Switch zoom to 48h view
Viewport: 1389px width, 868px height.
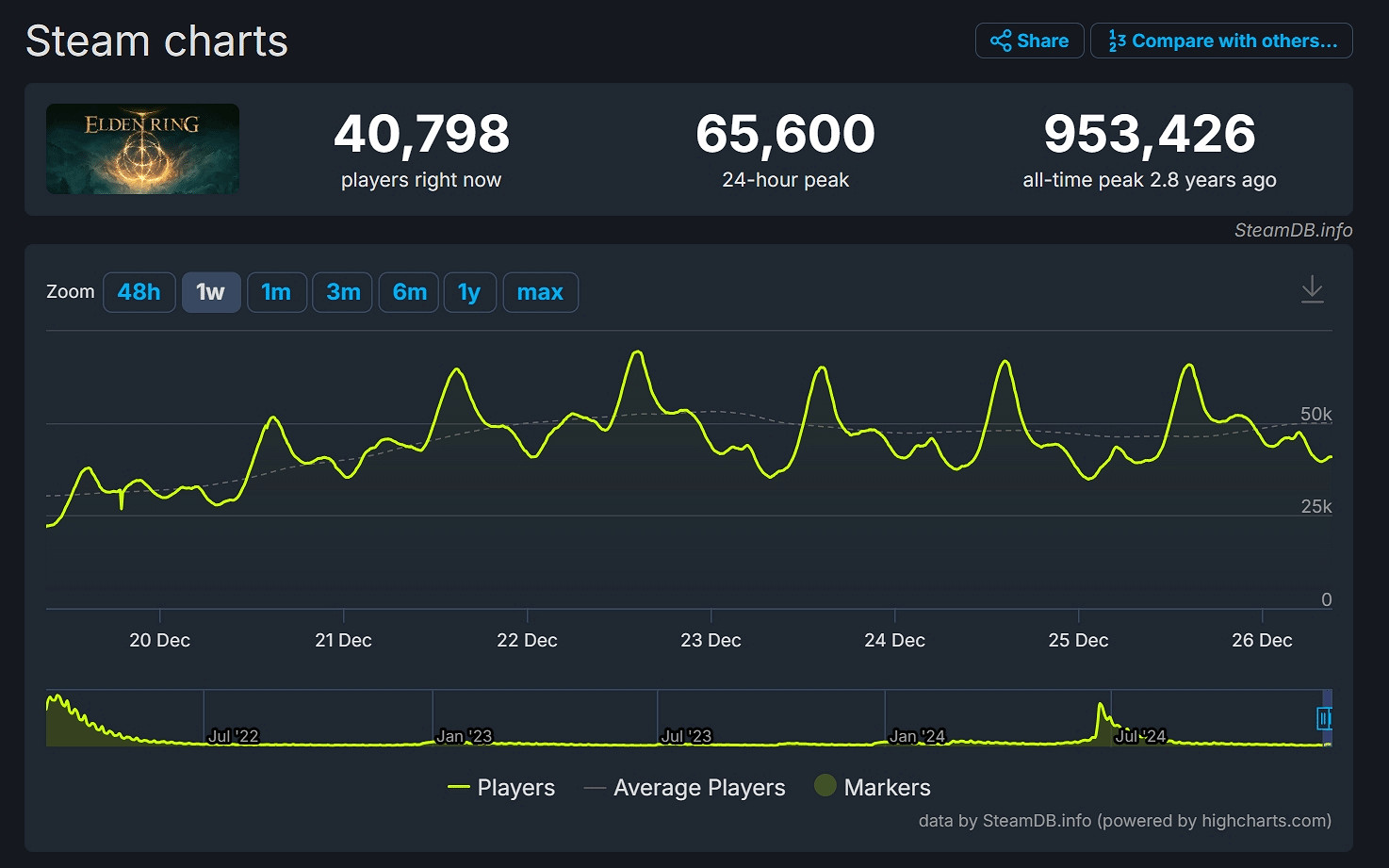139,292
